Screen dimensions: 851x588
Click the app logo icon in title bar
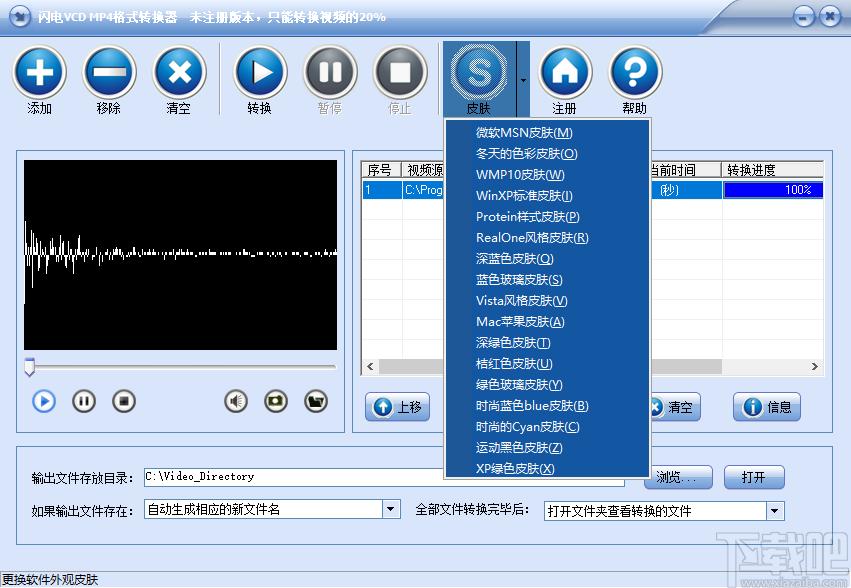pos(20,17)
